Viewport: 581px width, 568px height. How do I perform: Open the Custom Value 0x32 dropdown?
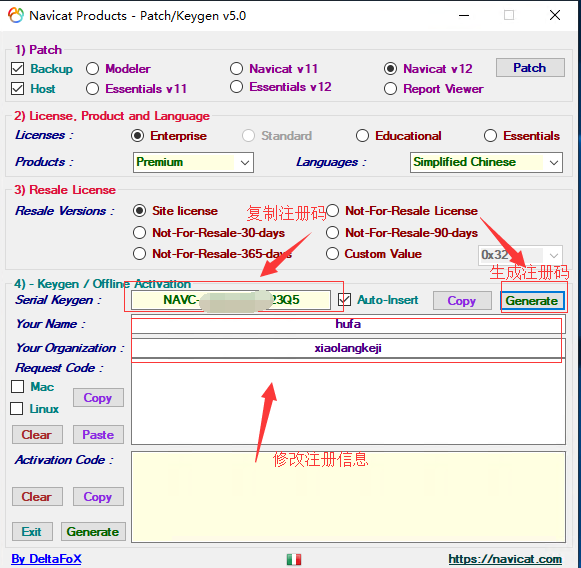(520, 255)
